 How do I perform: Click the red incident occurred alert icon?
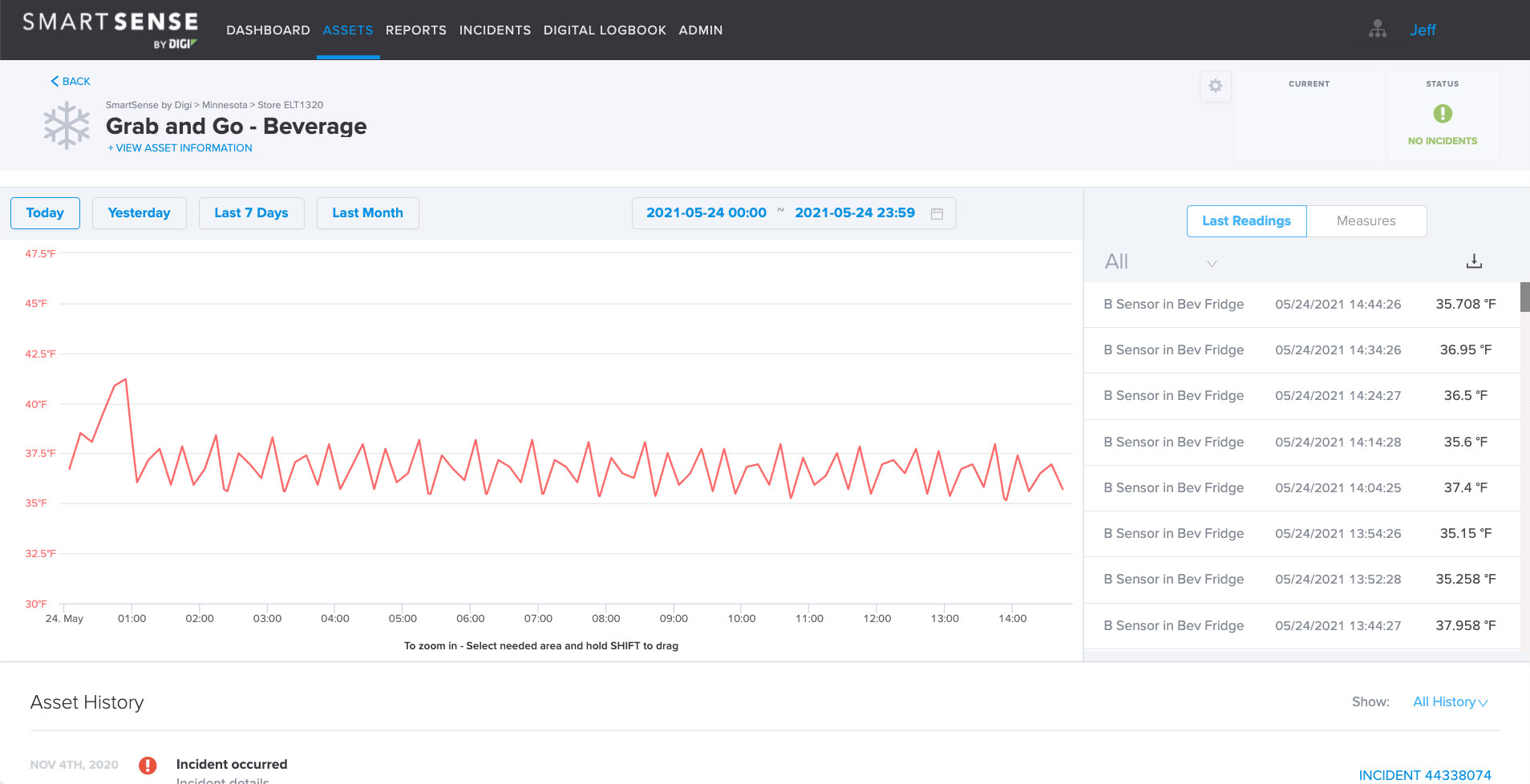click(148, 765)
